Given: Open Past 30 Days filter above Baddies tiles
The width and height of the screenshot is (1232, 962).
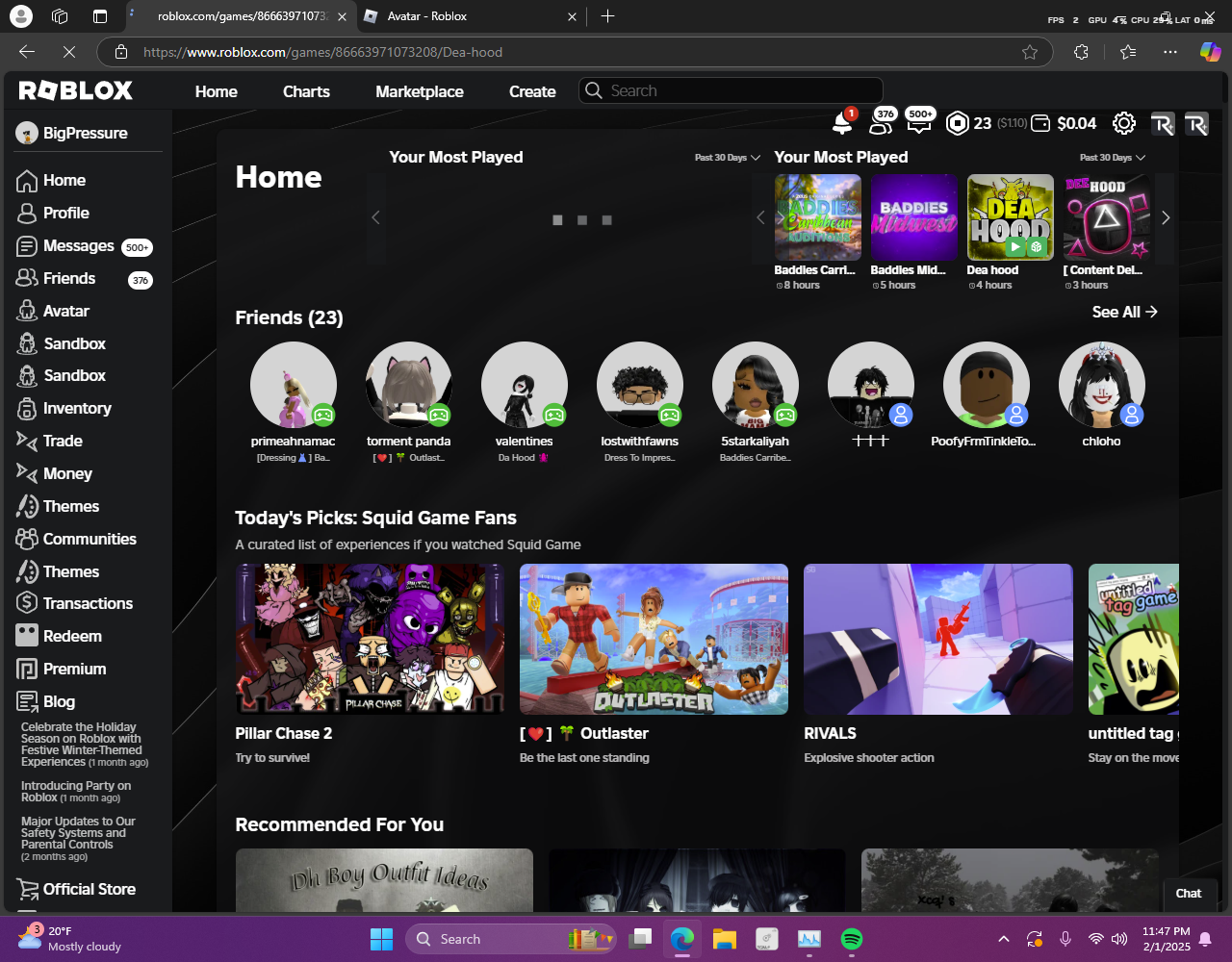Looking at the screenshot, I should (x=1113, y=158).
